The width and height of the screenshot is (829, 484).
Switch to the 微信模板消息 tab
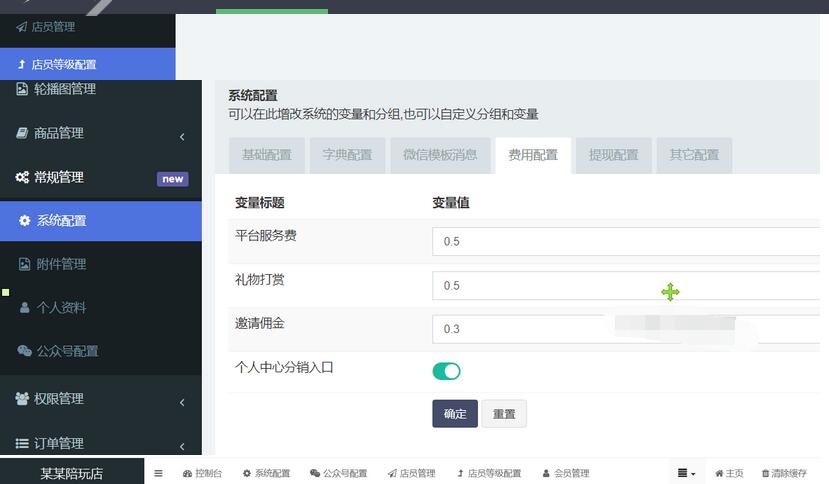[440, 155]
